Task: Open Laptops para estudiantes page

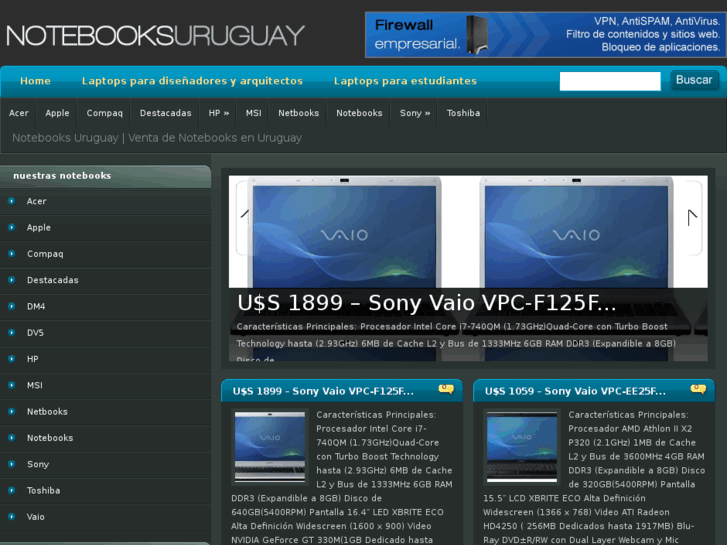Action: click(405, 81)
